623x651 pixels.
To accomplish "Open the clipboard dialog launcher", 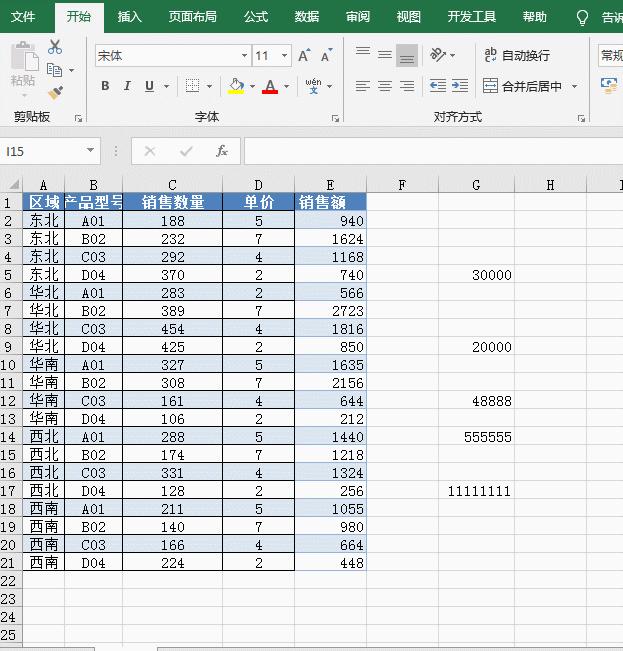I will point(78,119).
